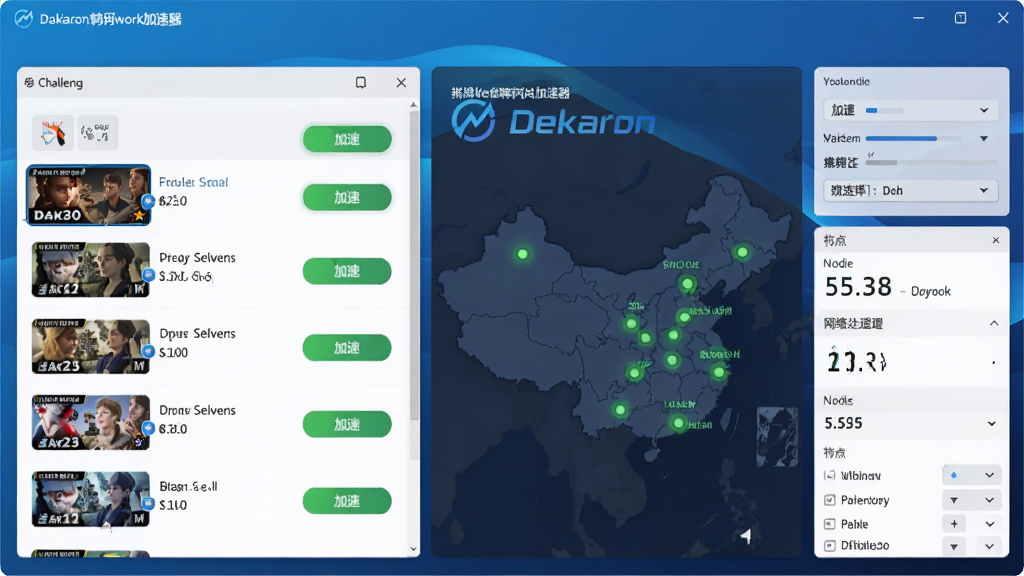Viewport: 1024px width, 576px height.
Task: Accelerate the Blasn Seall game
Action: (x=347, y=501)
